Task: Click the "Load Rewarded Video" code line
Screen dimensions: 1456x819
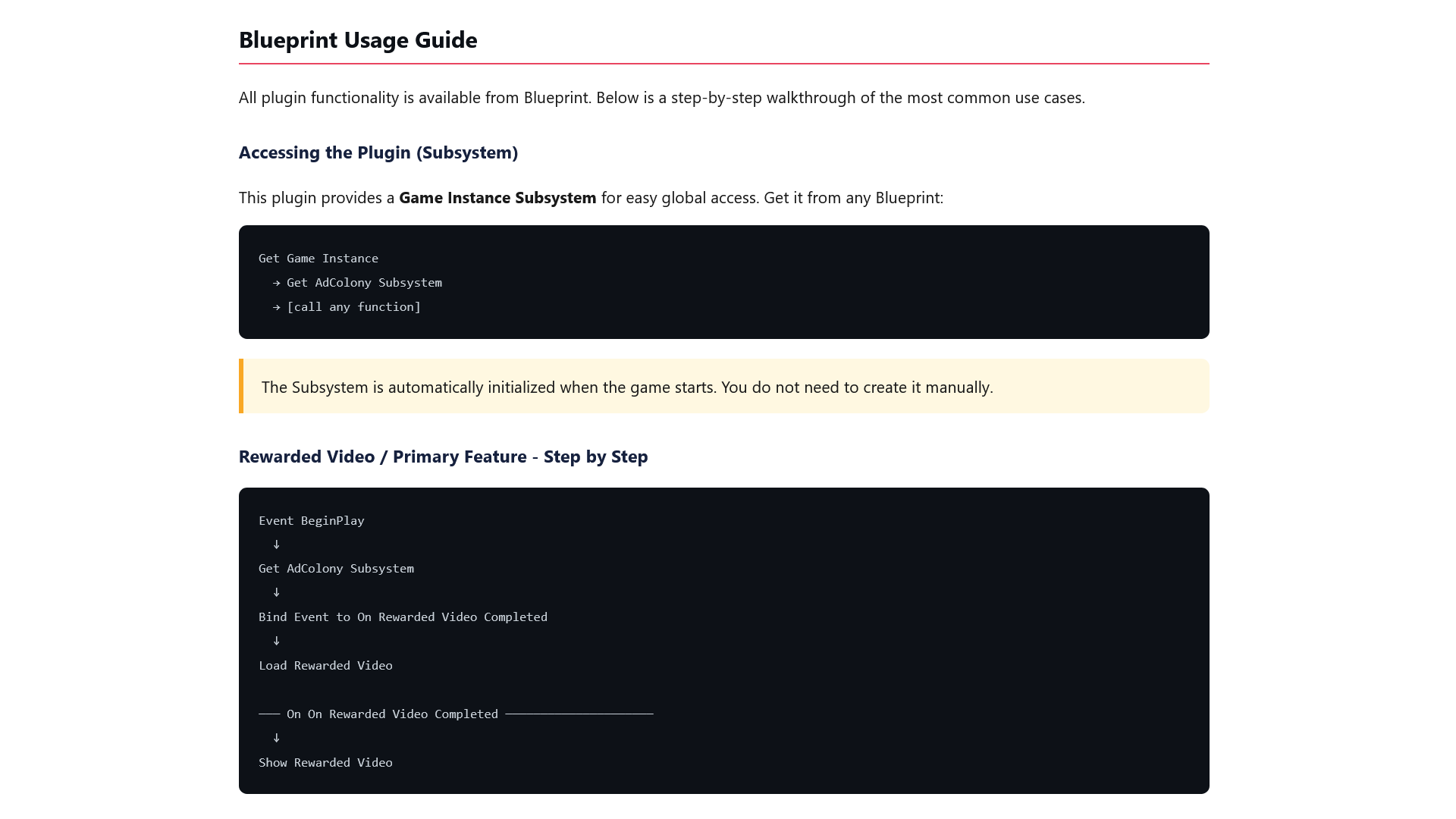Action: point(326,666)
